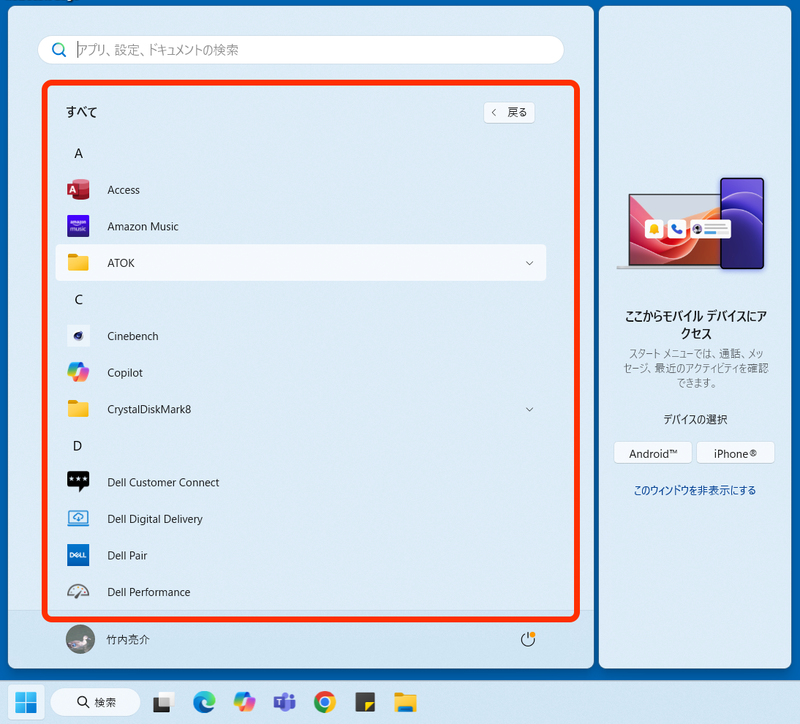Image resolution: width=800 pixels, height=724 pixels.
Task: Click このウィンドウを非表示にする link
Action: tap(694, 490)
